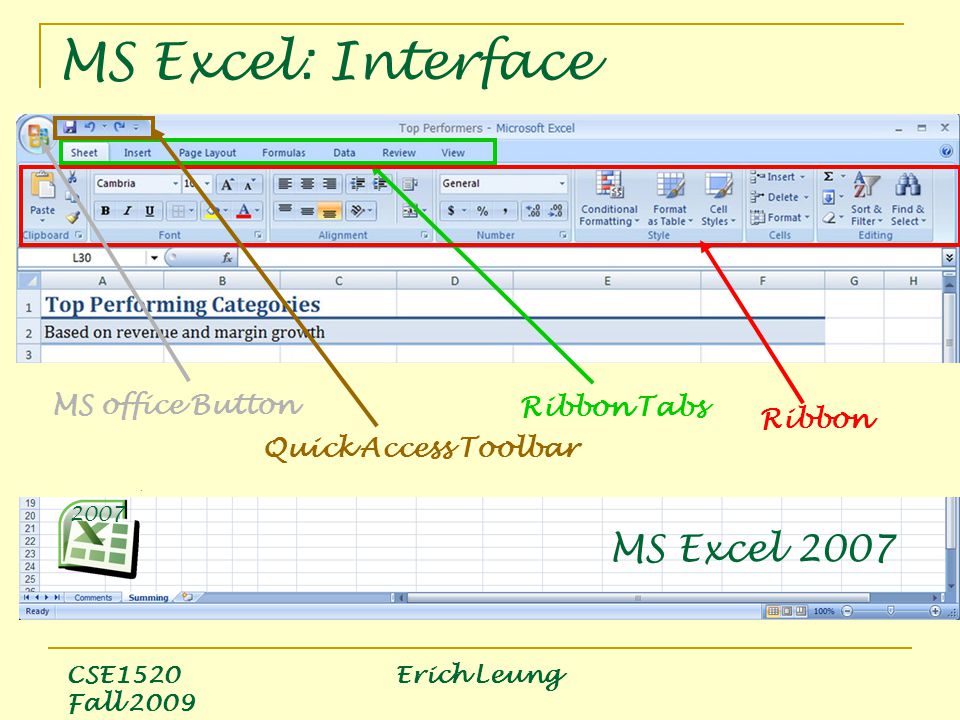Toggle Underline formatting
Image resolution: width=960 pixels, height=720 pixels.
[149, 211]
